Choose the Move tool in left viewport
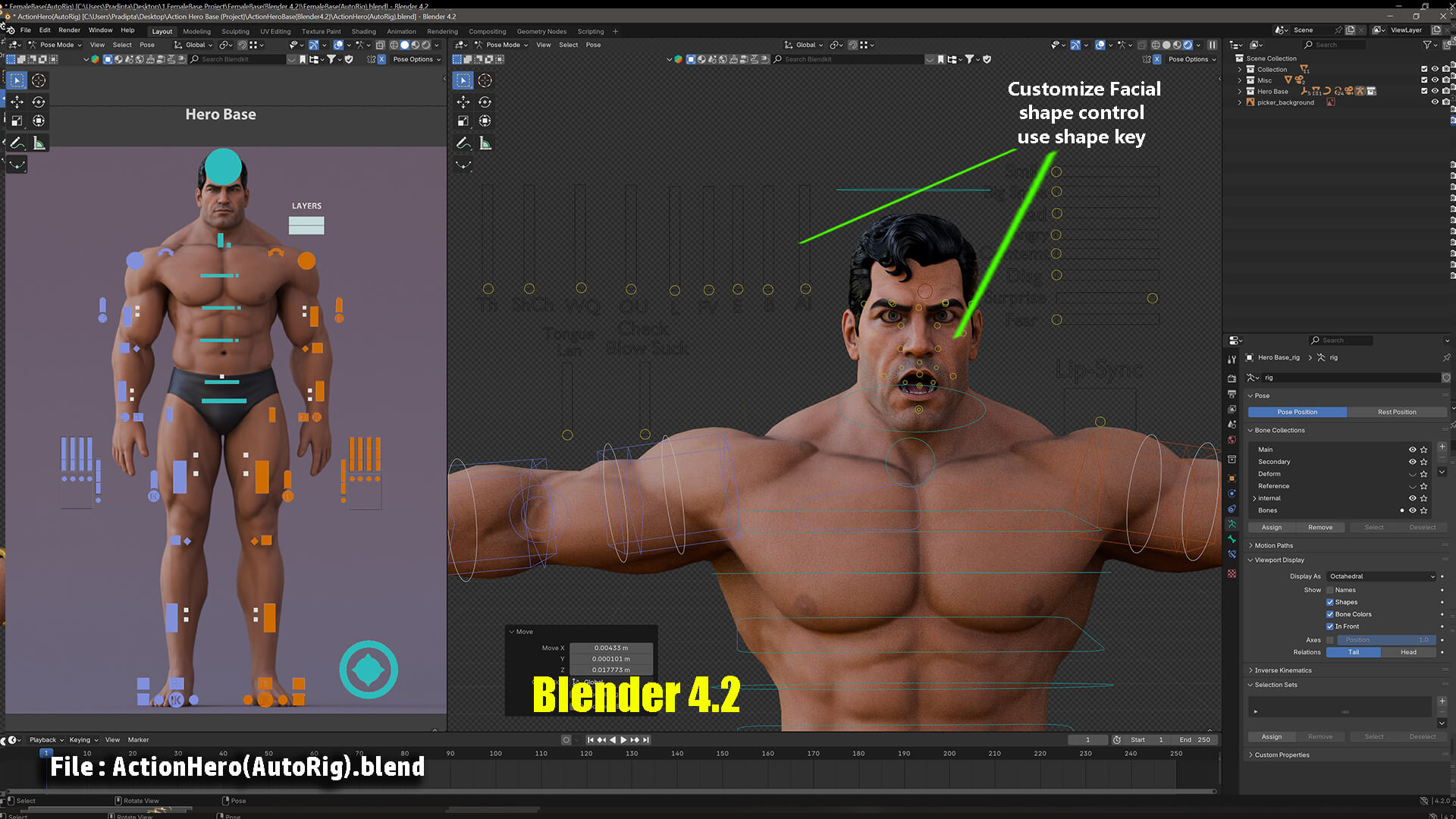Image resolution: width=1456 pixels, height=819 pixels. (17, 102)
